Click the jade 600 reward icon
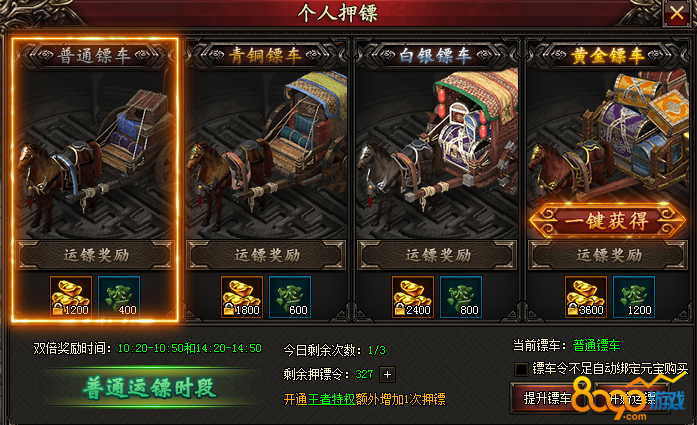This screenshot has width=697, height=425. coord(290,297)
